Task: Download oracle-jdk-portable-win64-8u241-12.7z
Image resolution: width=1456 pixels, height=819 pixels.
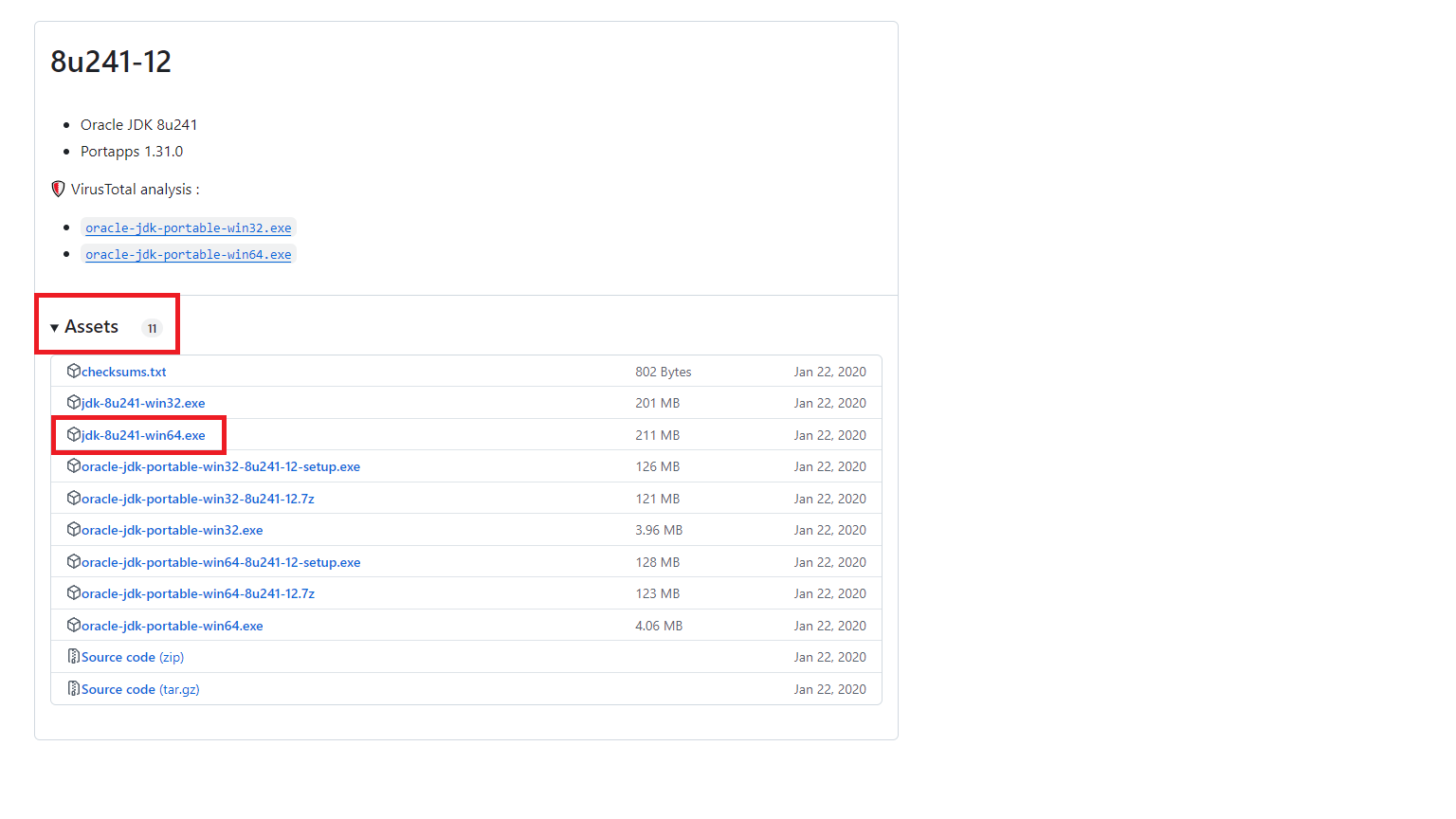Action: click(x=198, y=593)
